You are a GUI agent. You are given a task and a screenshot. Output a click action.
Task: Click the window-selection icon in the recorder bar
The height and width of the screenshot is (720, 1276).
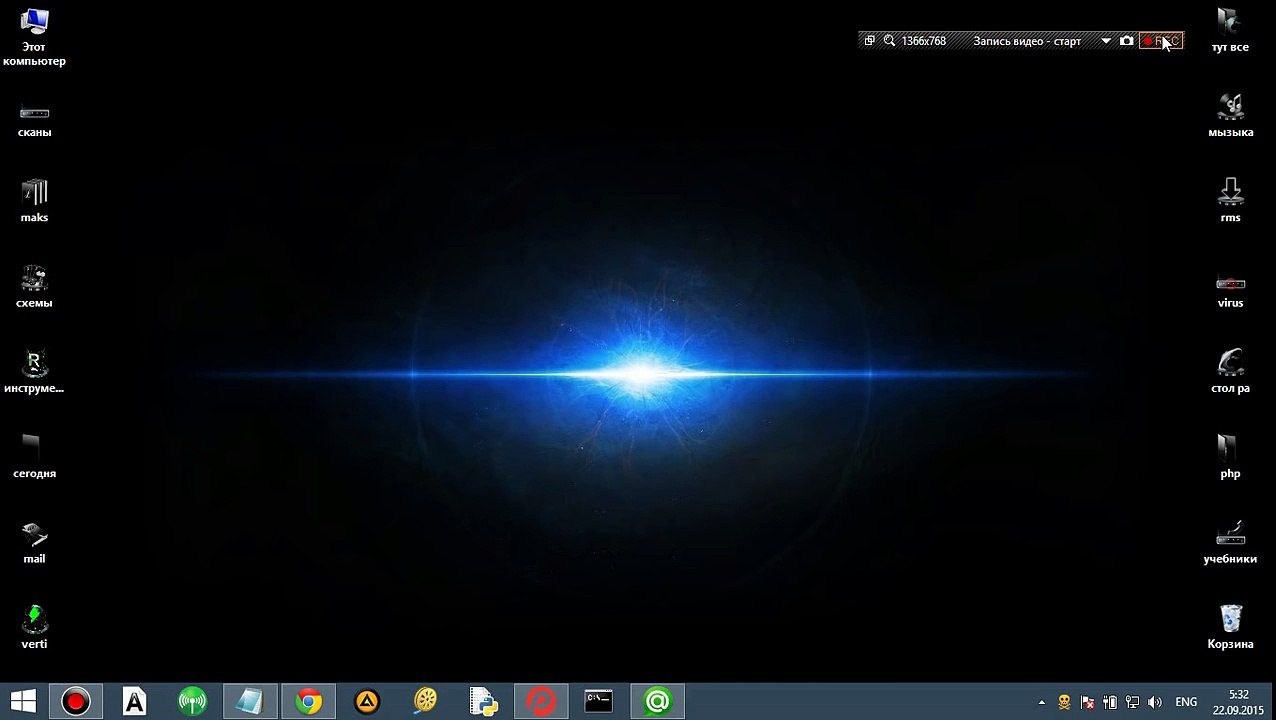(x=869, y=41)
